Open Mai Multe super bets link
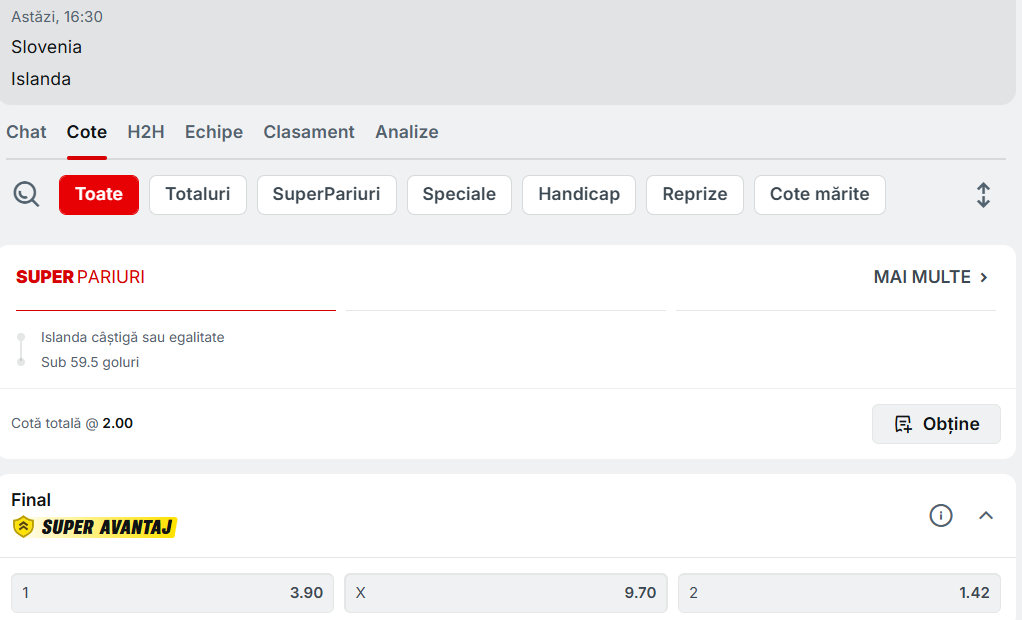1022x620 pixels. 931,277
